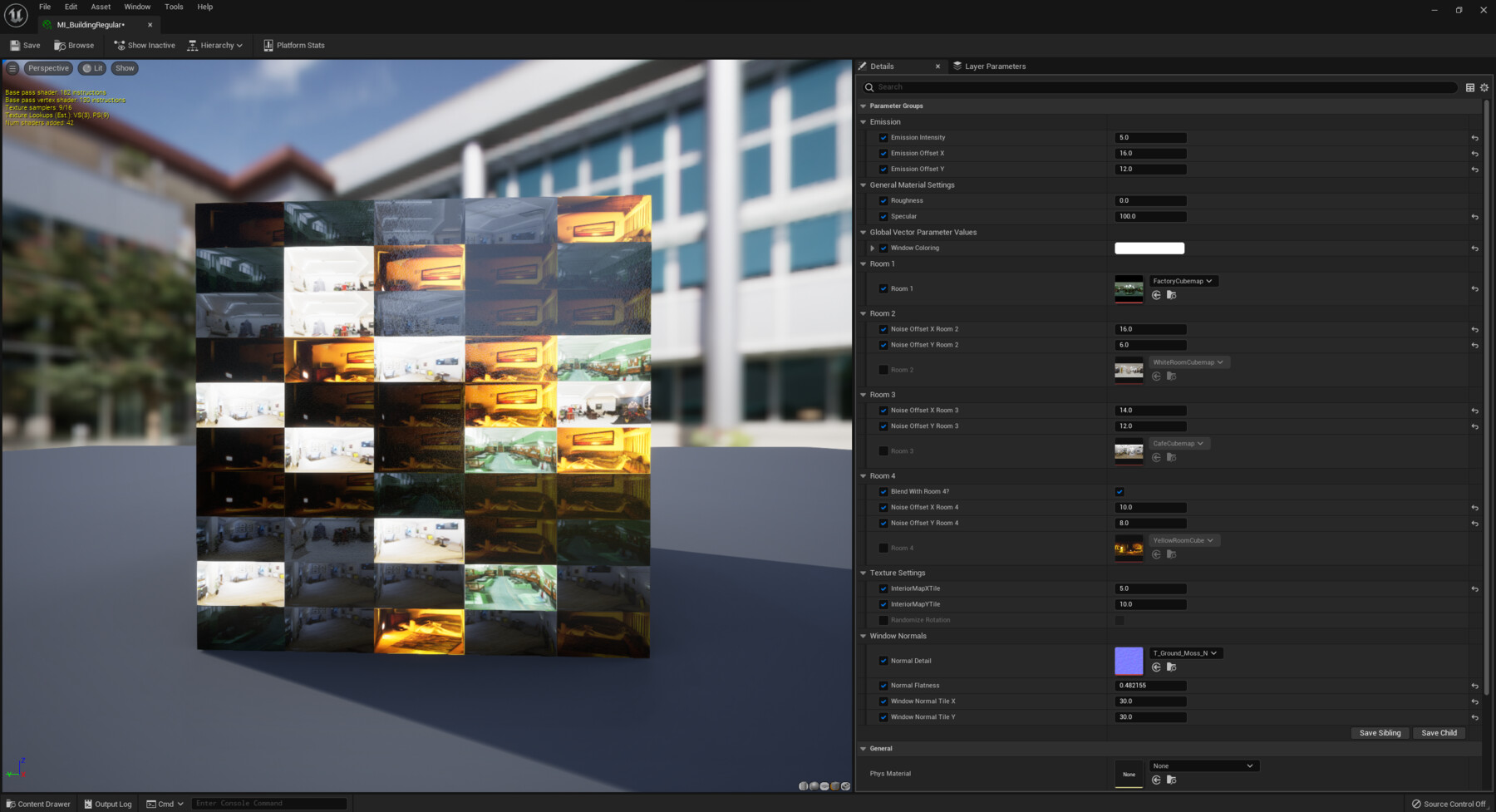Reset Window Coloring to default
Viewport: 1496px width, 812px height.
pyautogui.click(x=1474, y=249)
